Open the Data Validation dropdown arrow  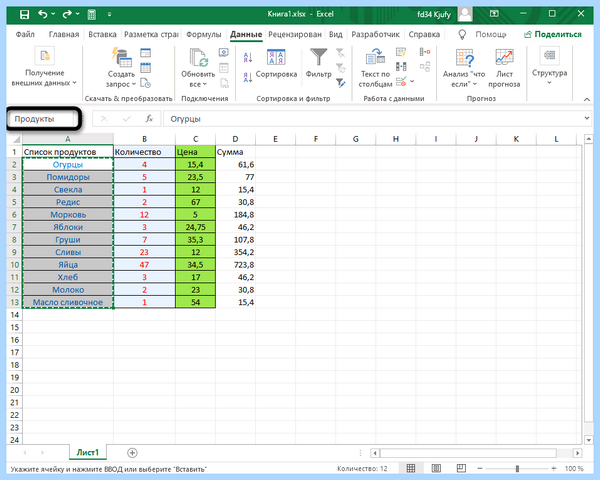pos(412,82)
